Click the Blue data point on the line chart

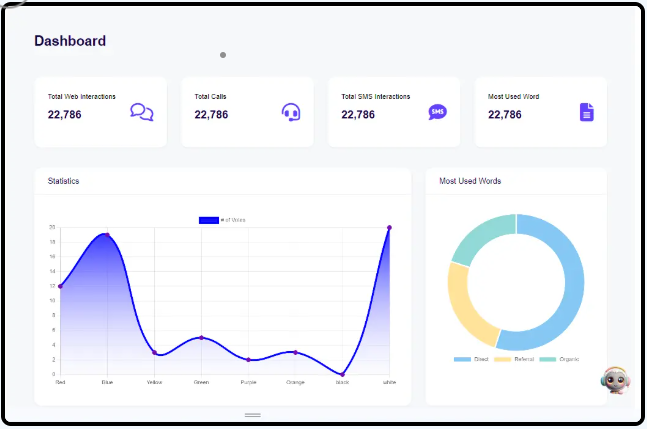point(107,235)
